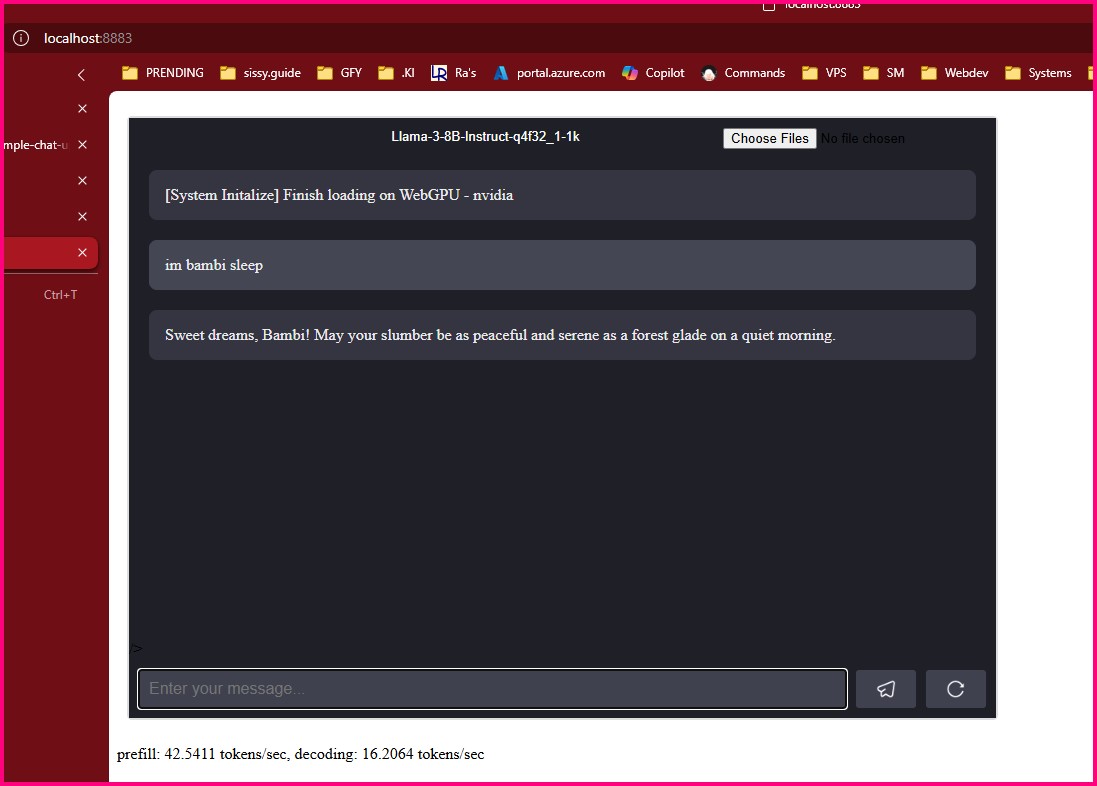The height and width of the screenshot is (786, 1097).
Task: Collapse the vertical tabs sidebar chevron
Action: click(x=81, y=75)
